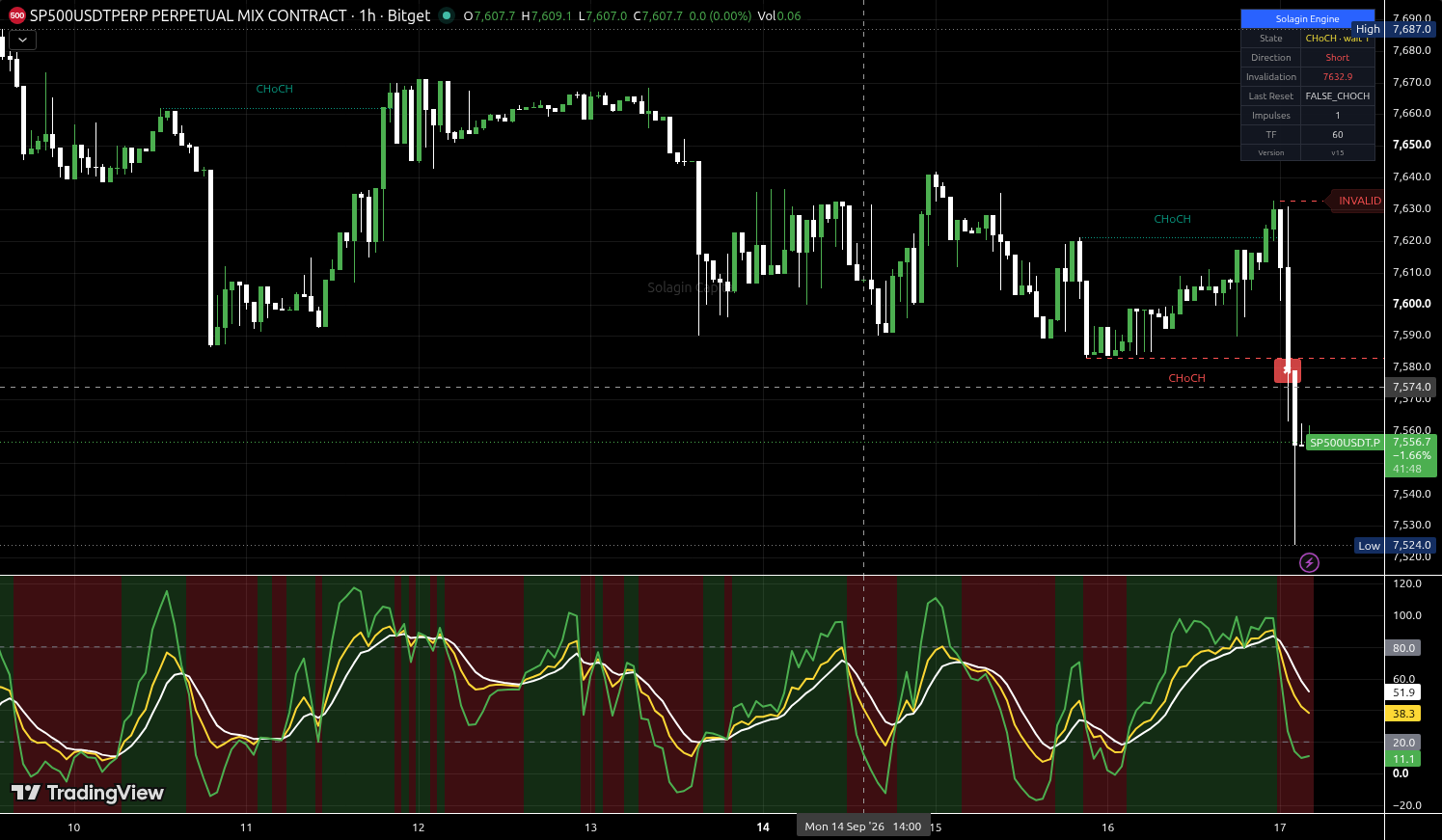Click the Solagin Engine table header
The image size is (1442, 840).
[1308, 18]
